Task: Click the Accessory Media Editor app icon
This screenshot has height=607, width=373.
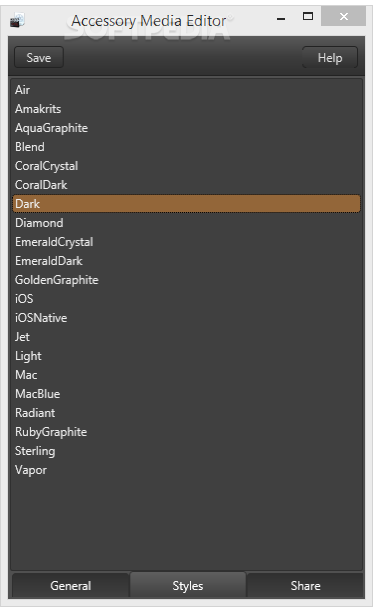Action: click(x=17, y=20)
